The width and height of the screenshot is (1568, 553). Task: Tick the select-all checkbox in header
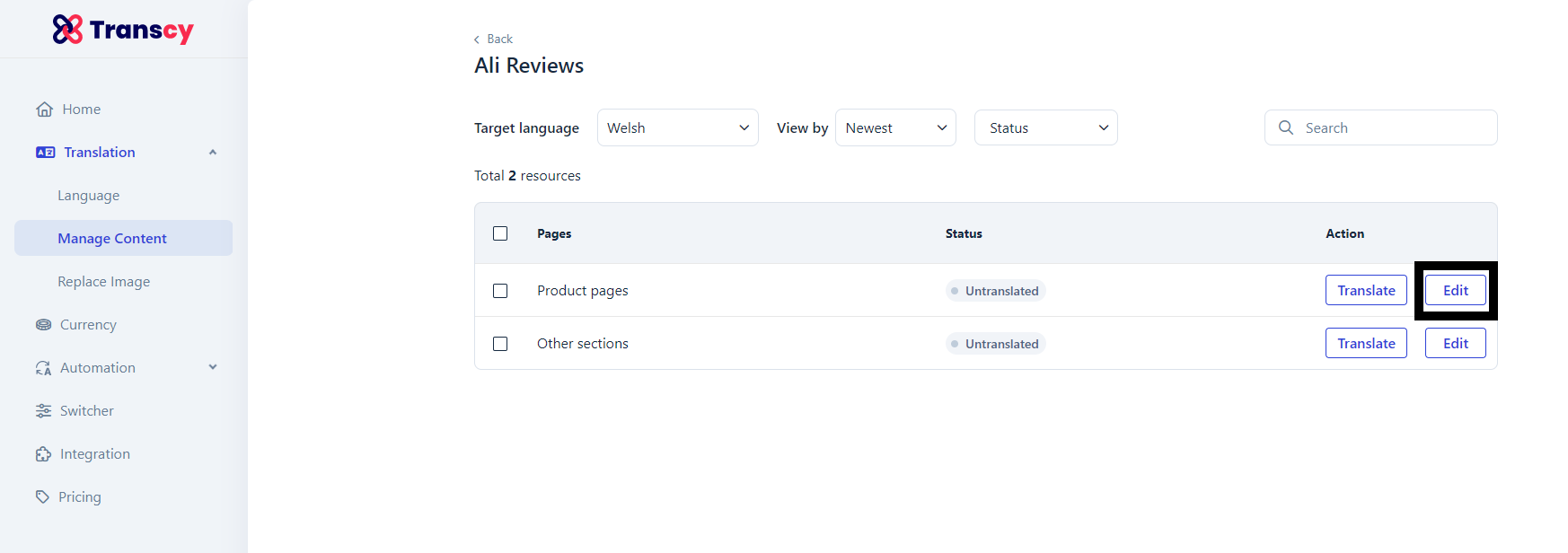coord(500,233)
